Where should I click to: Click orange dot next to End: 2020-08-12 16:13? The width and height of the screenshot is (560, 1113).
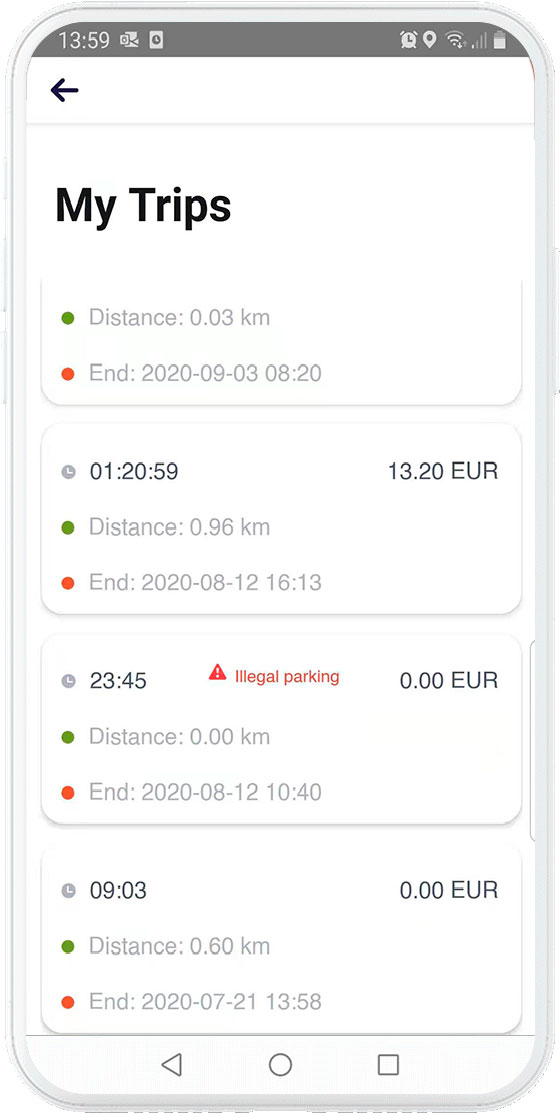[68, 583]
